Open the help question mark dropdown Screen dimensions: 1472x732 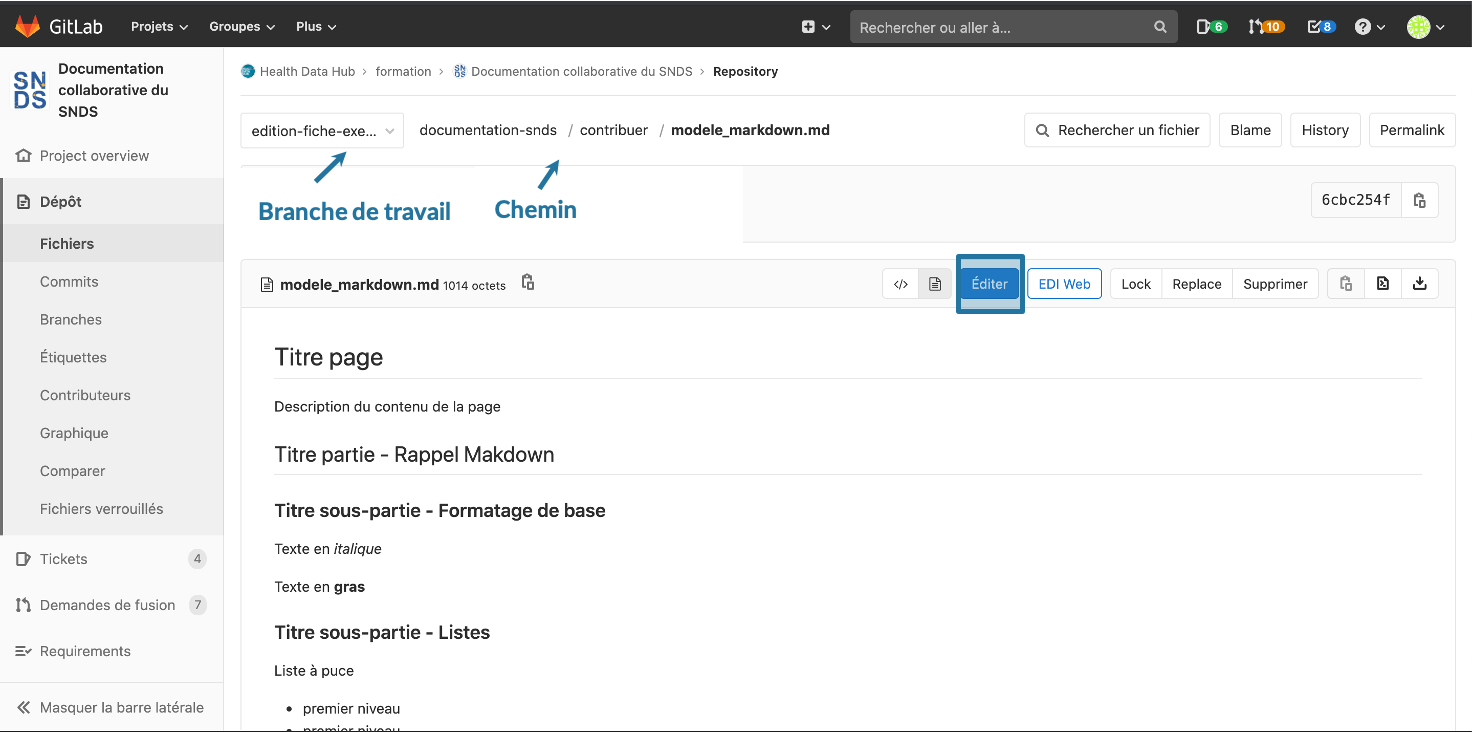1369,27
